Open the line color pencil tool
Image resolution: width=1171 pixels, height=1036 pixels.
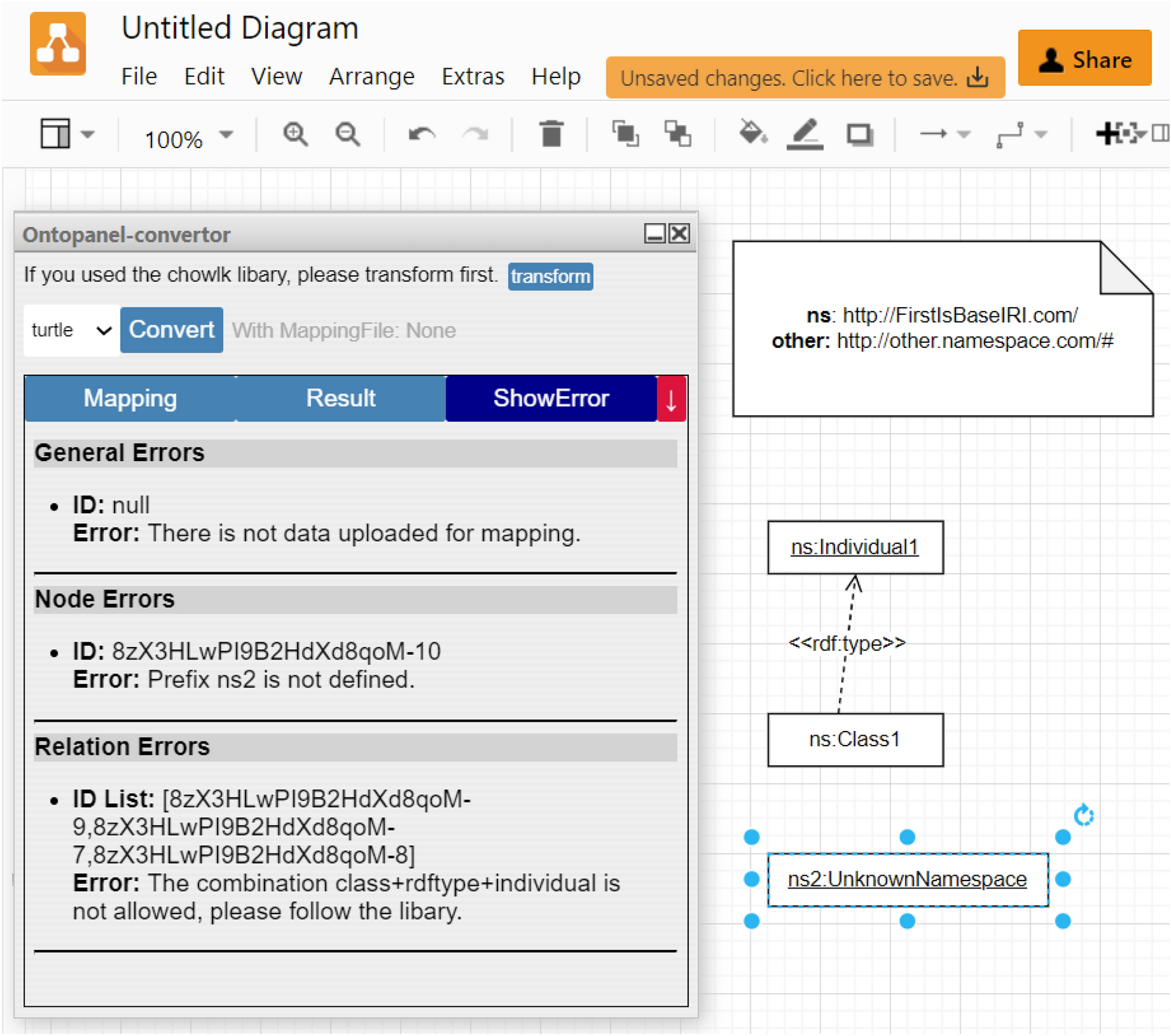coord(804,134)
